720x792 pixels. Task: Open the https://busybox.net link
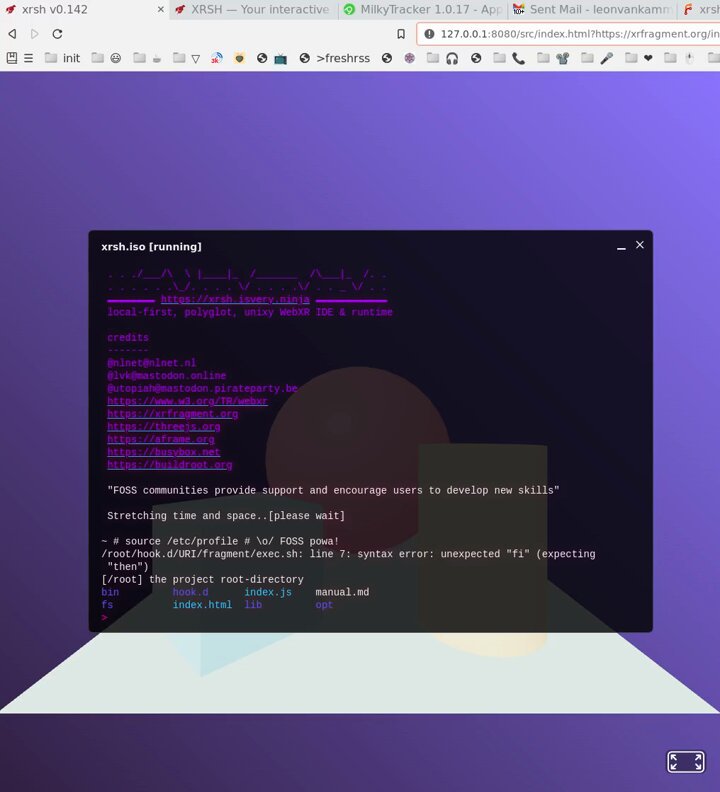[x=164, y=452]
